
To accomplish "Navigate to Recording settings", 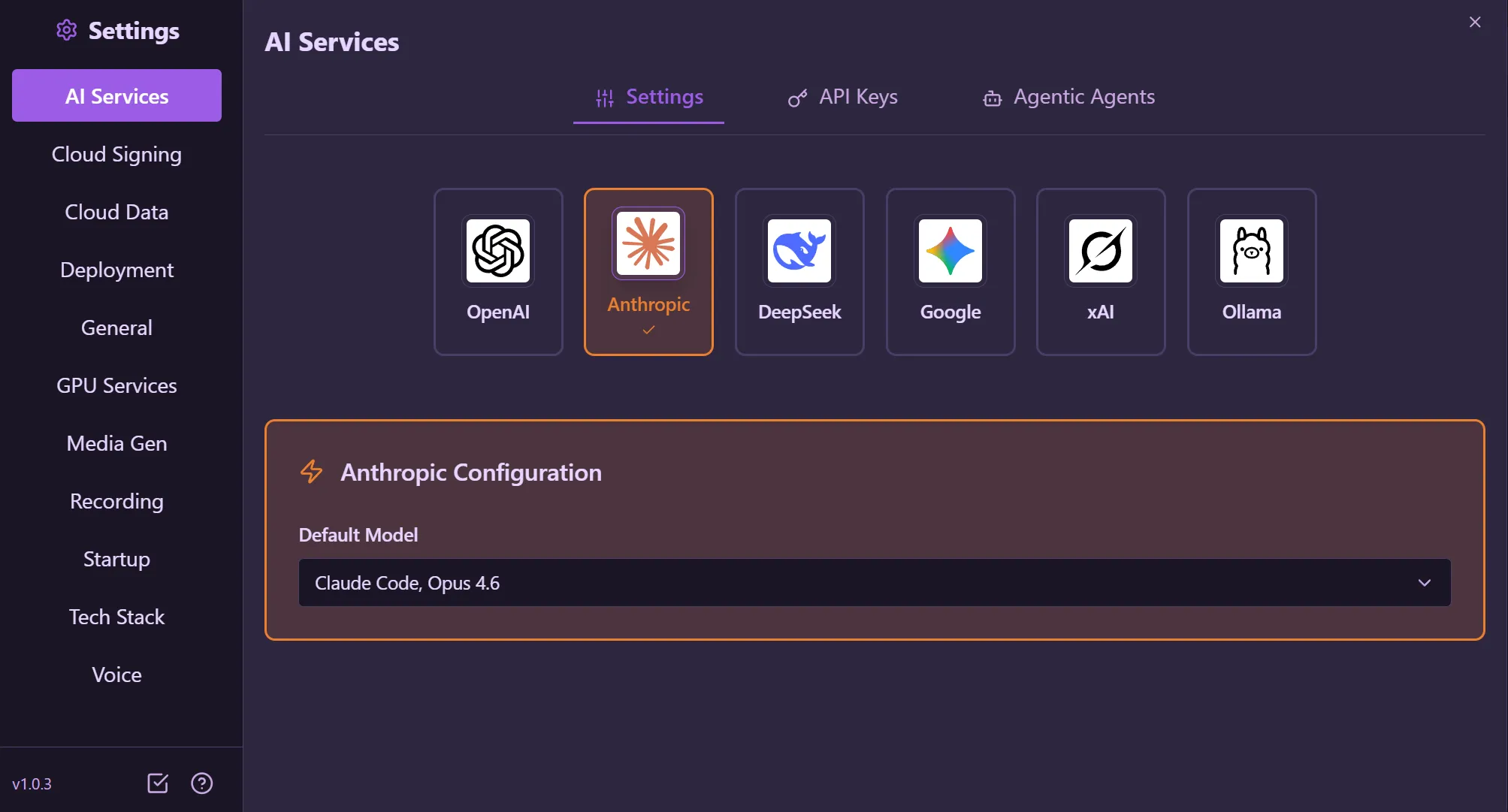I will coord(116,501).
